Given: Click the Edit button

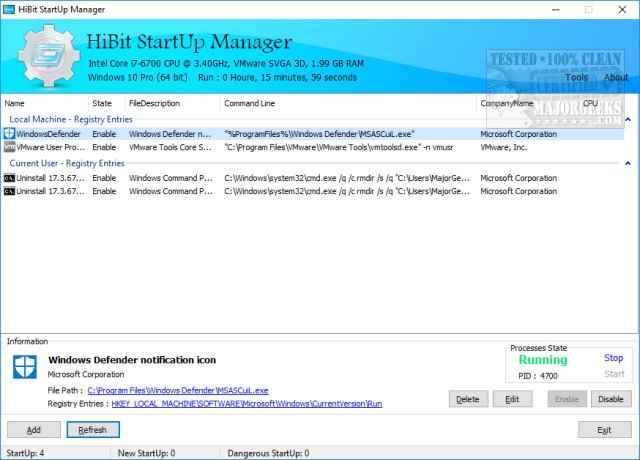Looking at the screenshot, I should coord(512,399).
